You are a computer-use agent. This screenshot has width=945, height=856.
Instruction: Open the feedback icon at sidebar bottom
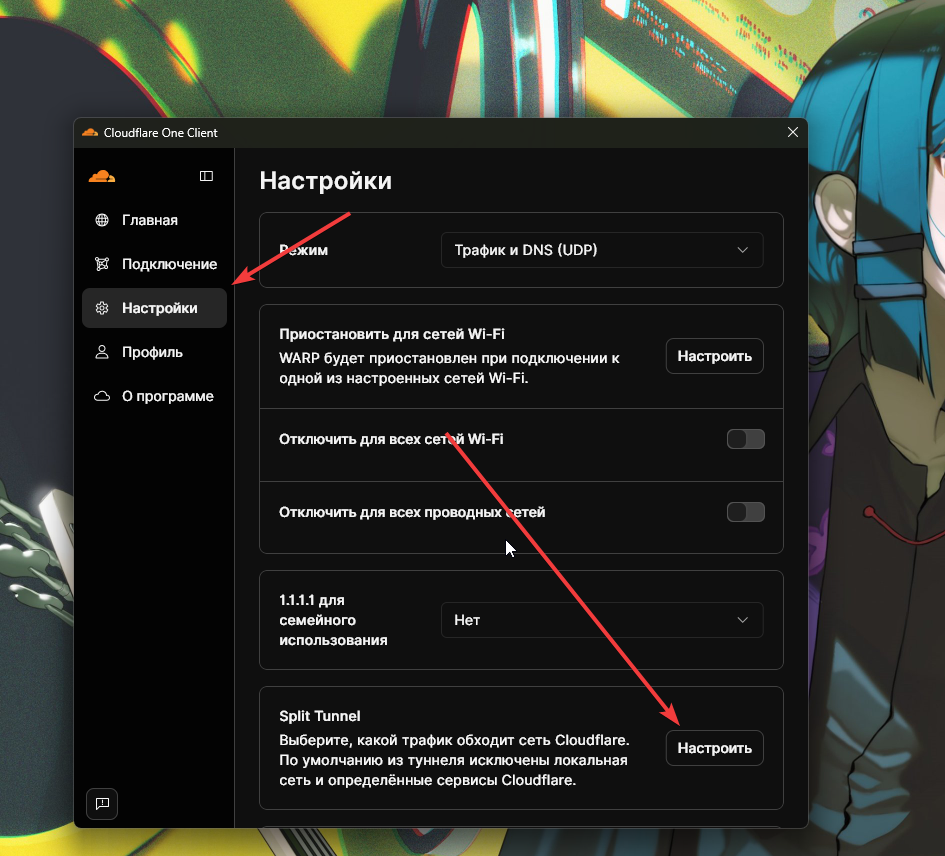102,804
